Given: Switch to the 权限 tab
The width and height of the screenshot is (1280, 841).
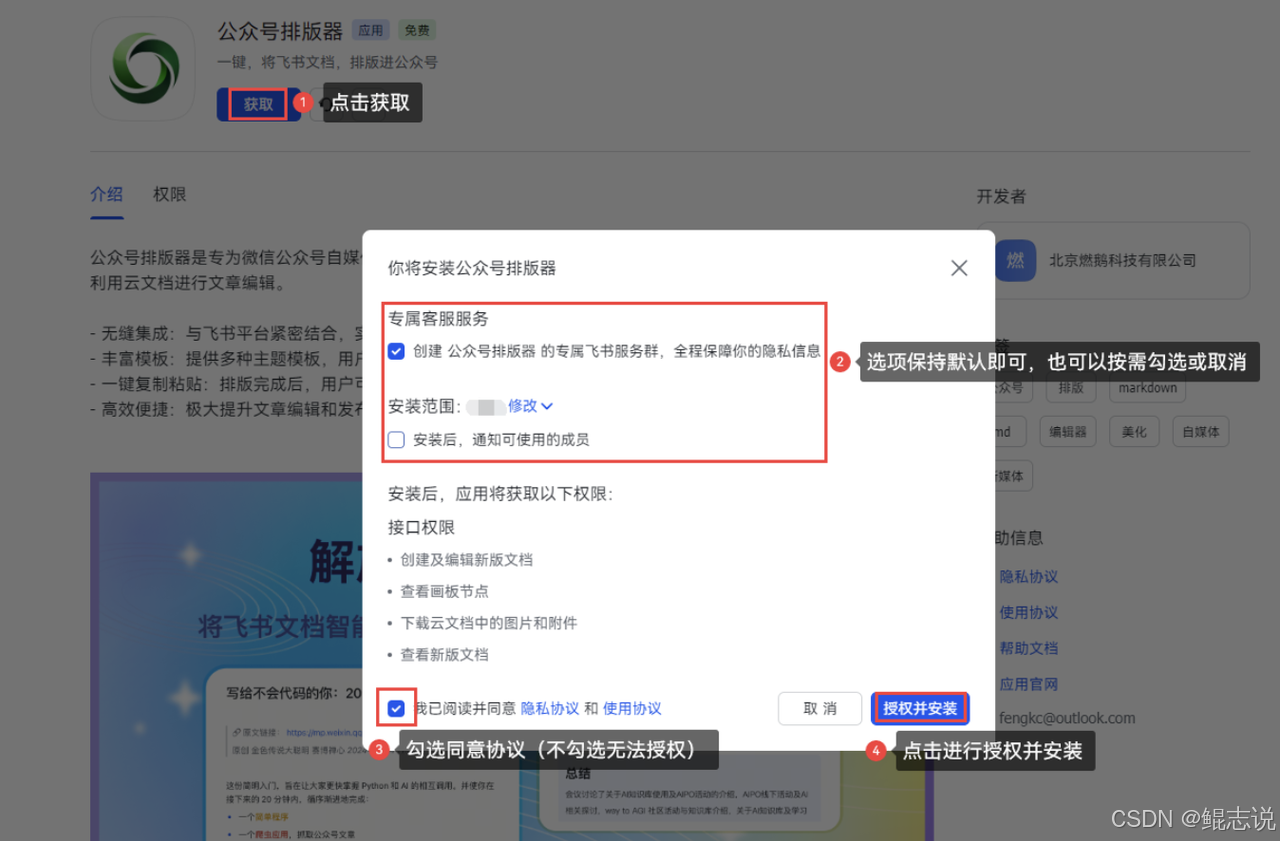Looking at the screenshot, I should click(170, 195).
